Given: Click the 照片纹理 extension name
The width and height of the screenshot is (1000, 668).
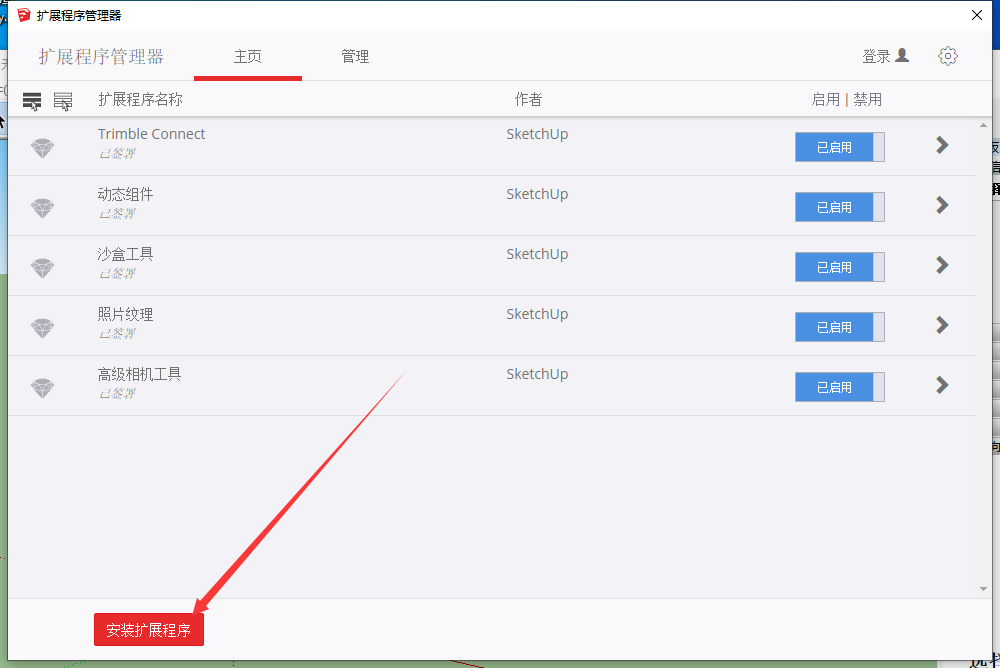Looking at the screenshot, I should pyautogui.click(x=126, y=314).
